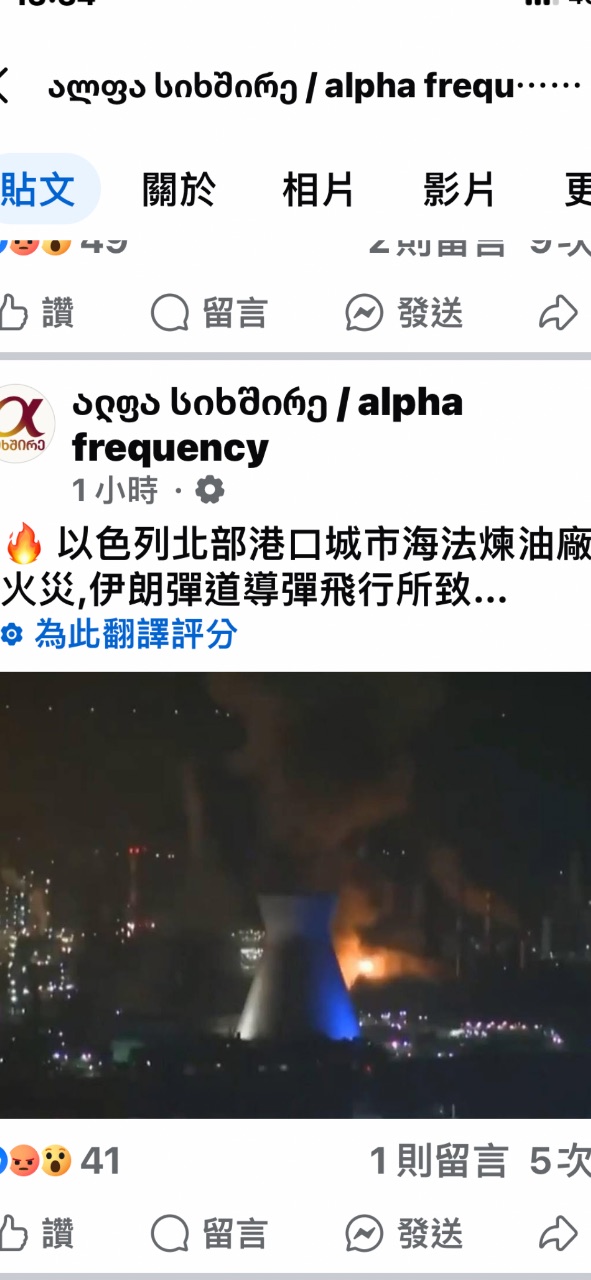Comment on the Haifa refinery post 留言

pyautogui.click(x=209, y=1233)
